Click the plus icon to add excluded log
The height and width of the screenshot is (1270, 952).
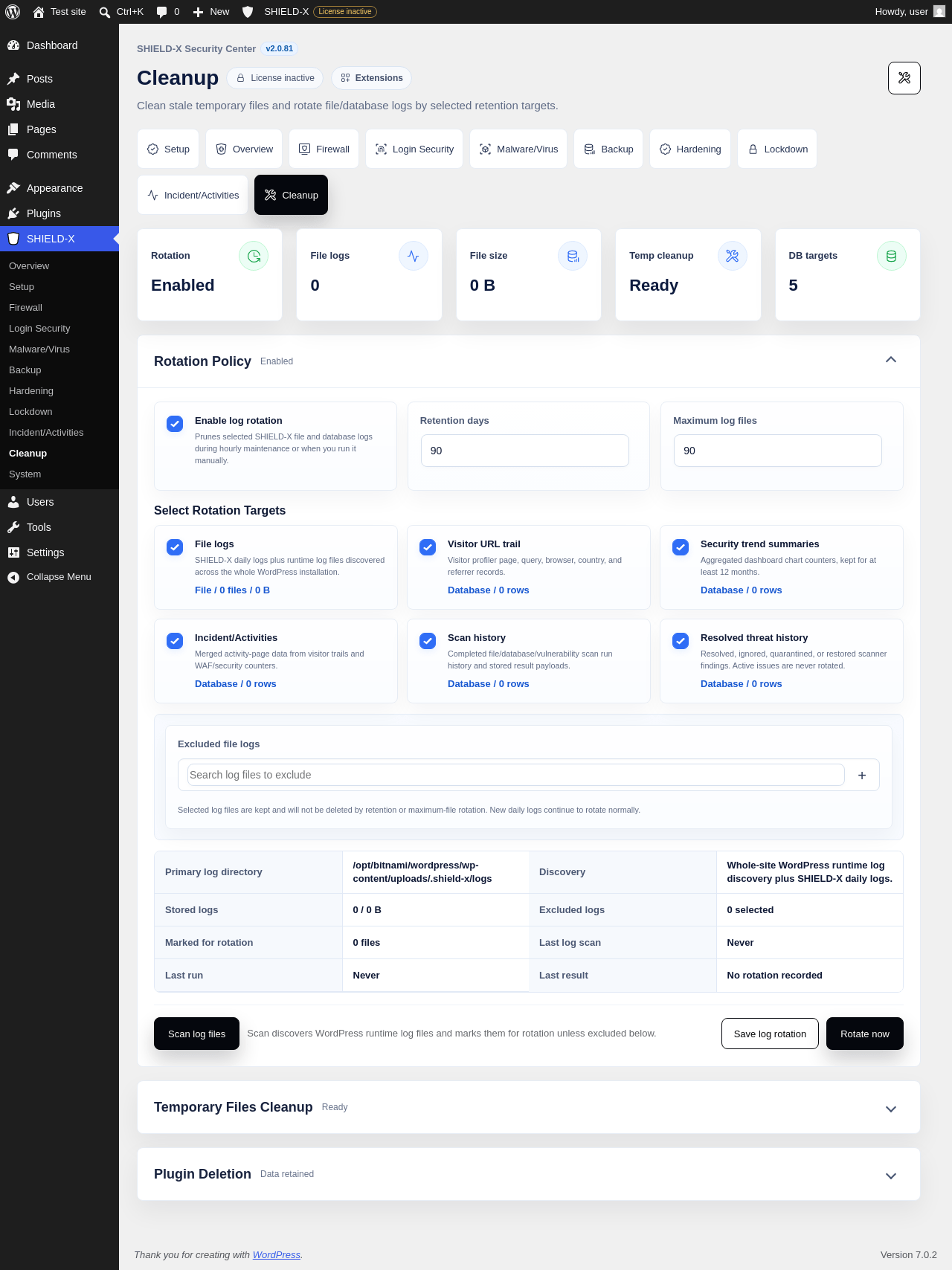[x=862, y=775]
